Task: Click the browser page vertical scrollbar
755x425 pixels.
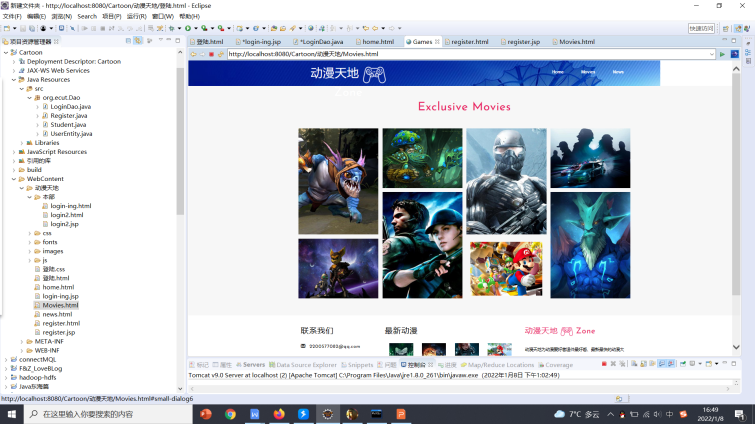Action: pos(736,184)
